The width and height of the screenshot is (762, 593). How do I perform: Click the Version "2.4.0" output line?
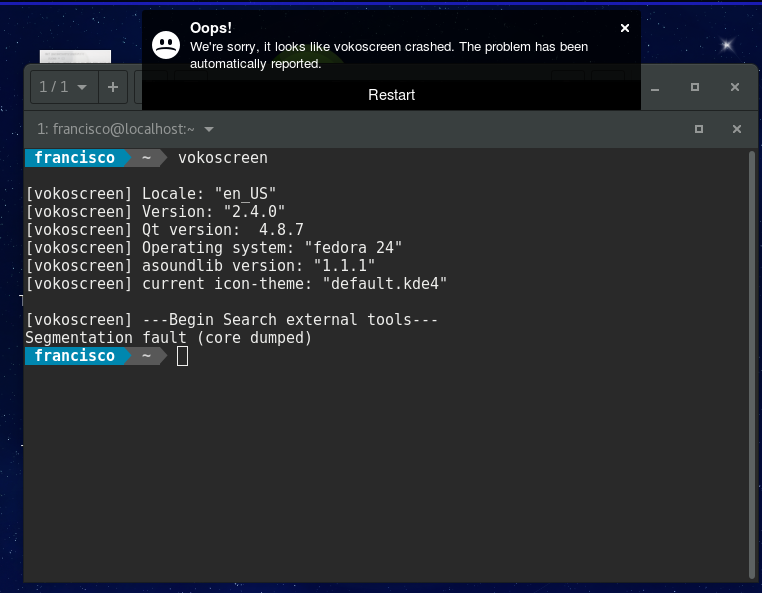tap(156, 212)
